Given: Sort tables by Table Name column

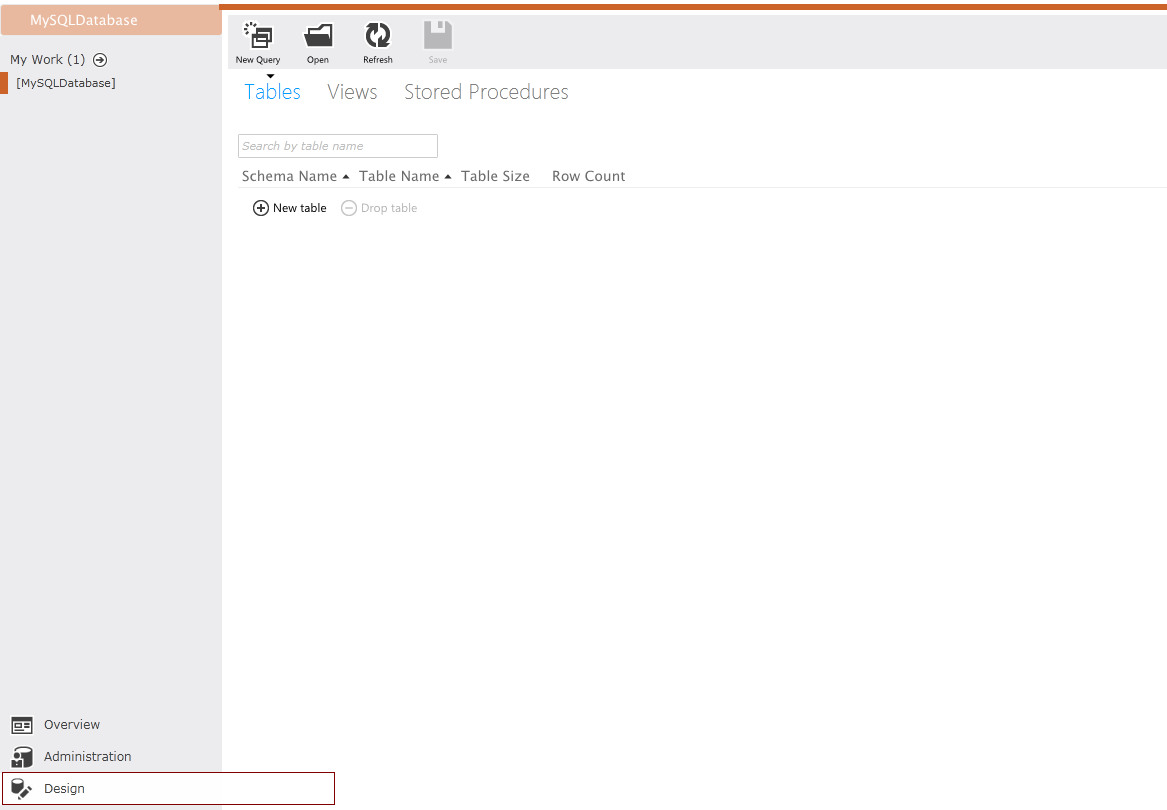Looking at the screenshot, I should click(x=399, y=176).
